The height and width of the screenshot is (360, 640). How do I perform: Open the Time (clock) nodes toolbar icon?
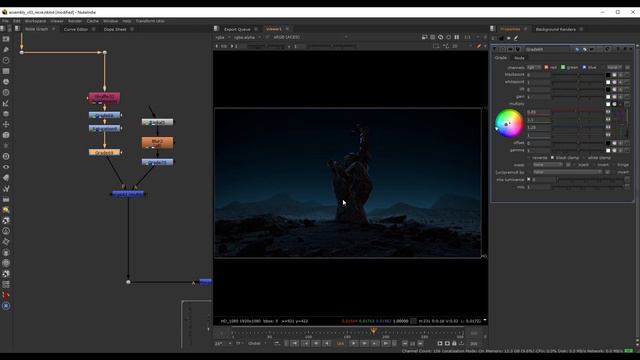[6, 60]
